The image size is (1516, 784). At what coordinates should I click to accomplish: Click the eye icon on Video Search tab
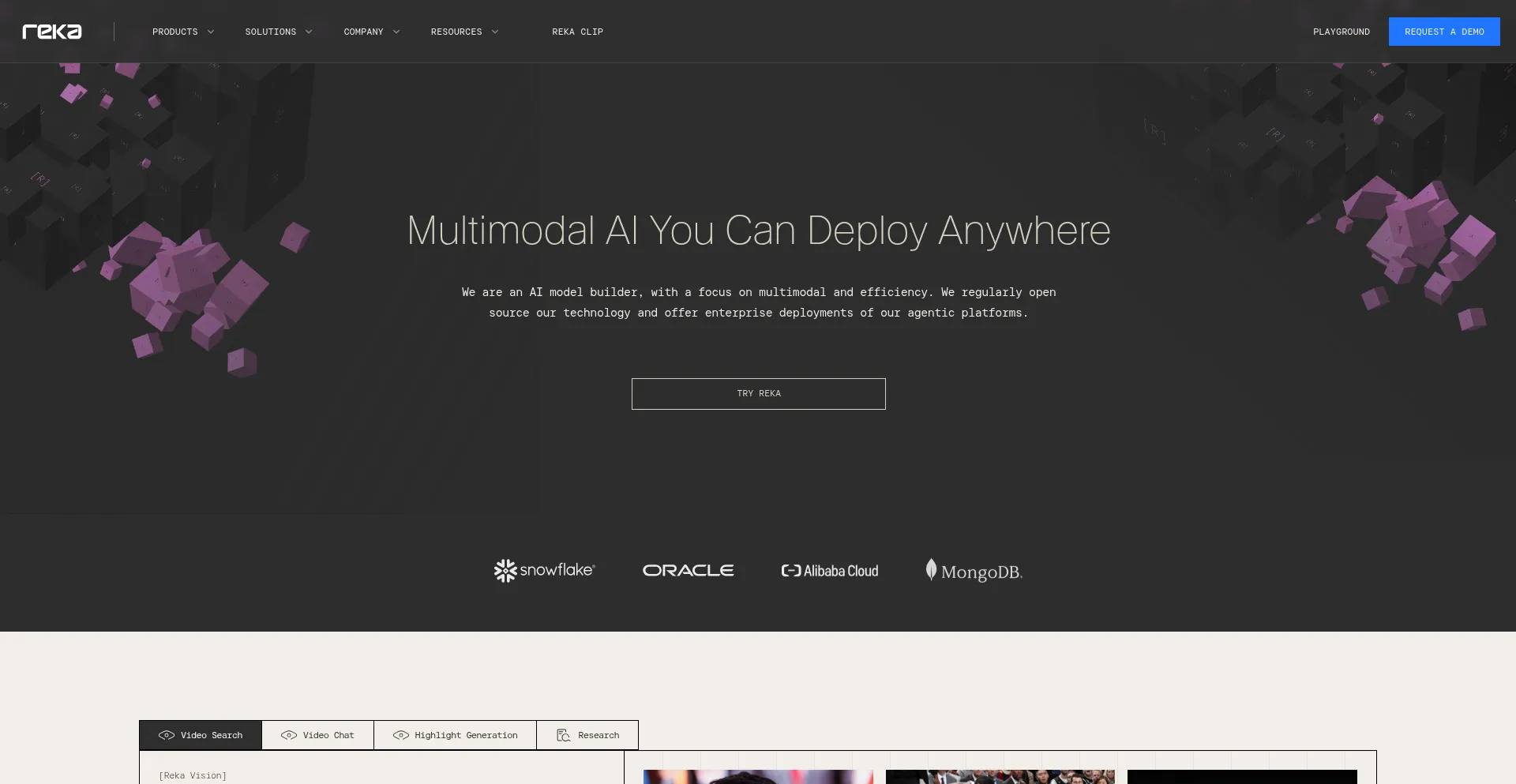click(167, 735)
